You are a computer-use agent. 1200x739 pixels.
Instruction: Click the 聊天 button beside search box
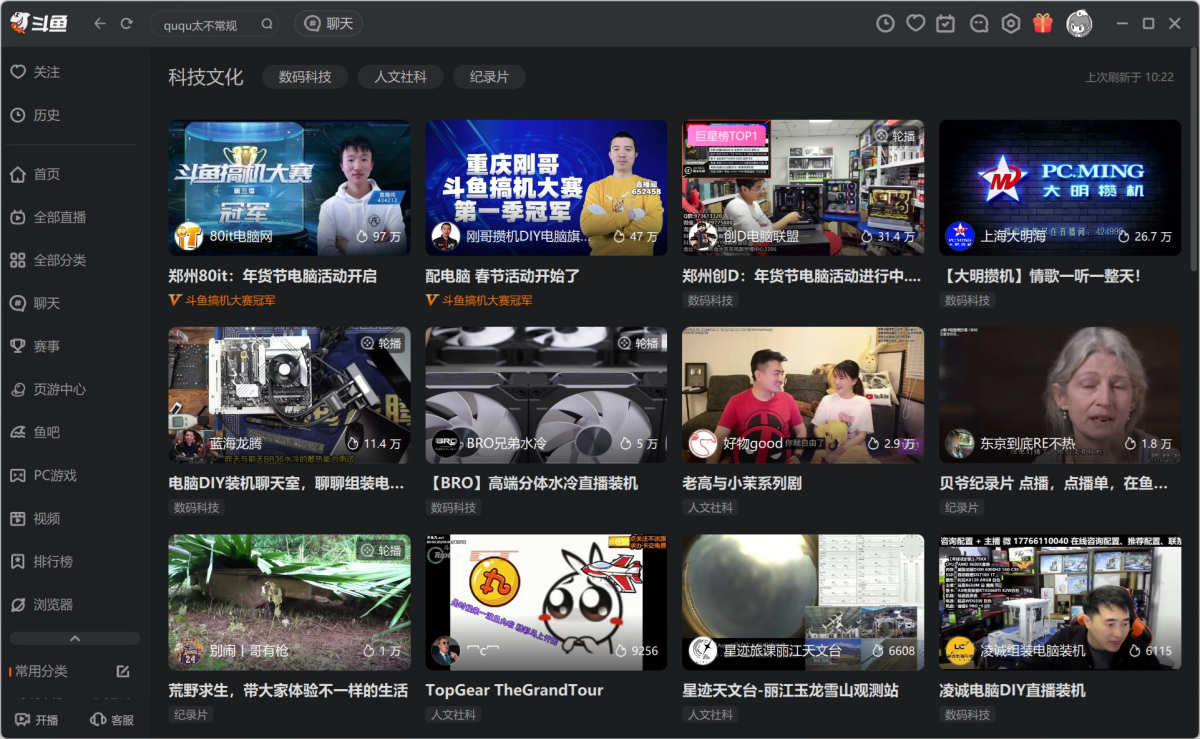(329, 24)
